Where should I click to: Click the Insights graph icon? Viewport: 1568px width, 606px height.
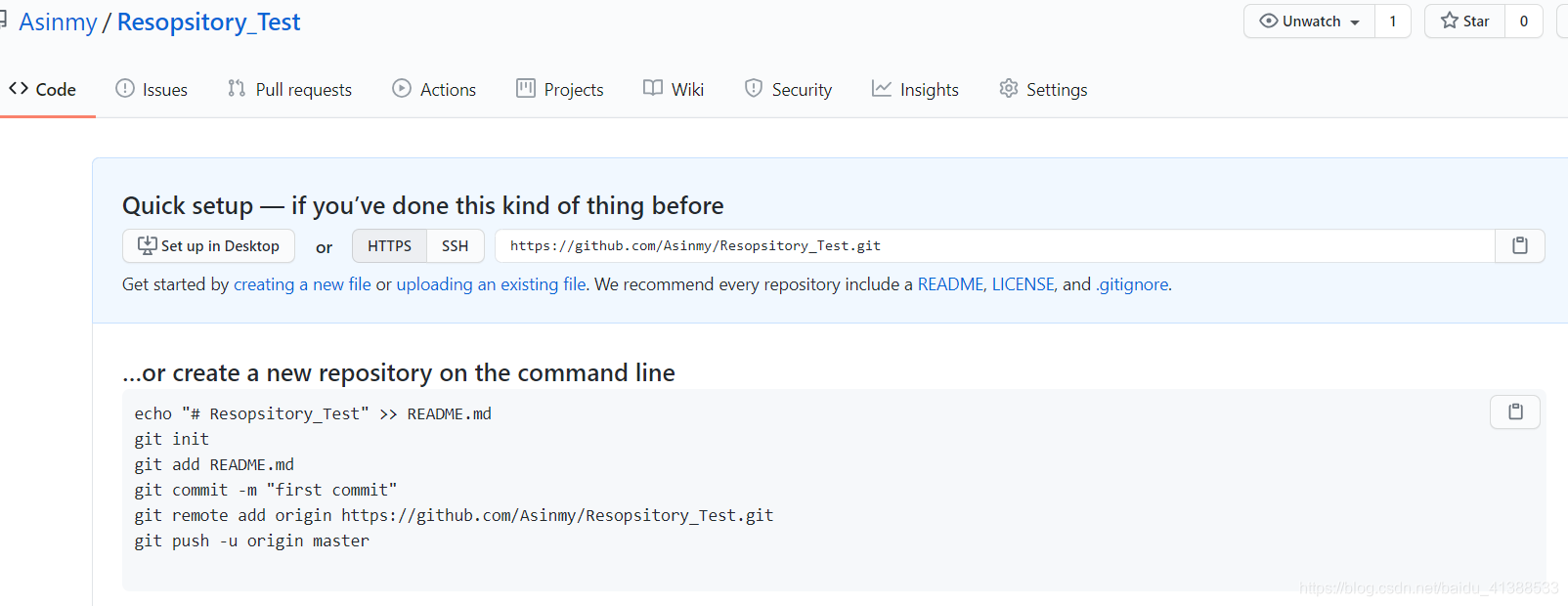[882, 88]
